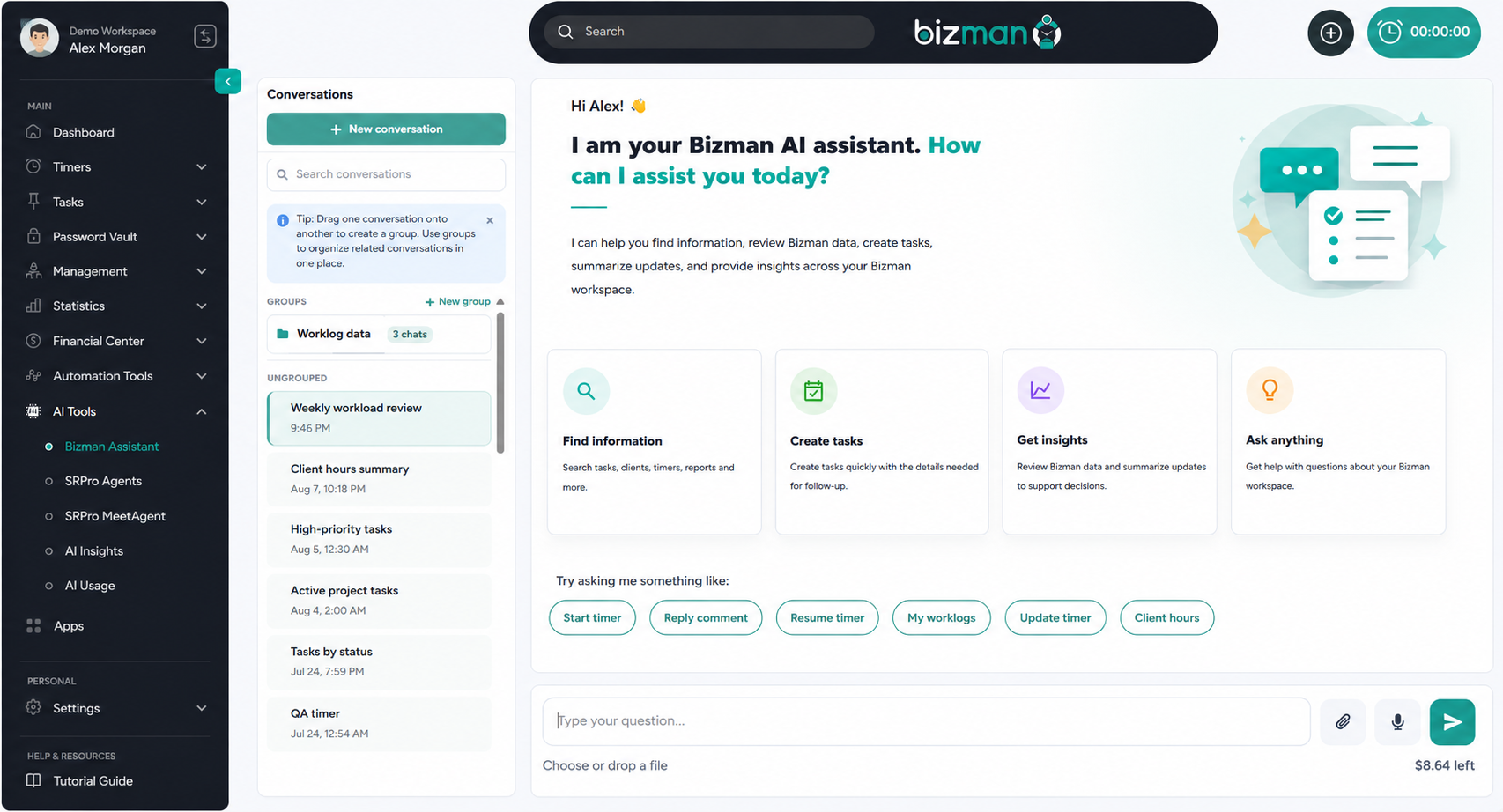Expand the Password Vault chevron
Image resolution: width=1503 pixels, height=812 pixels.
(202, 236)
